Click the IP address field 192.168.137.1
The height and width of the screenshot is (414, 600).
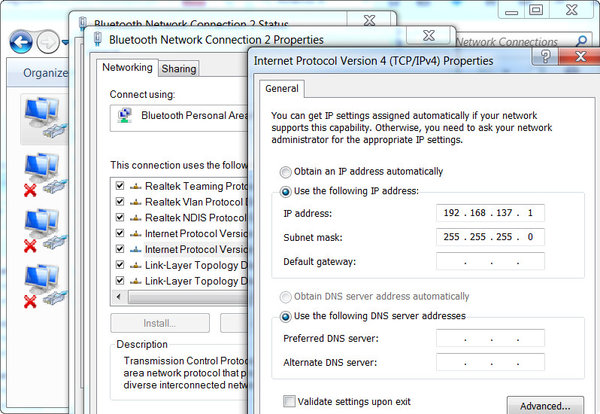click(x=490, y=213)
